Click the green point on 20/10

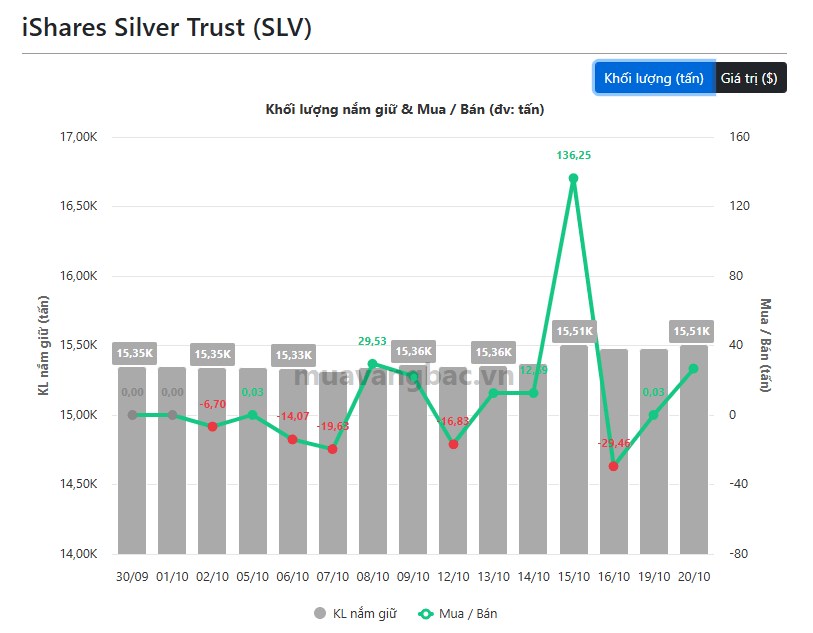point(694,369)
